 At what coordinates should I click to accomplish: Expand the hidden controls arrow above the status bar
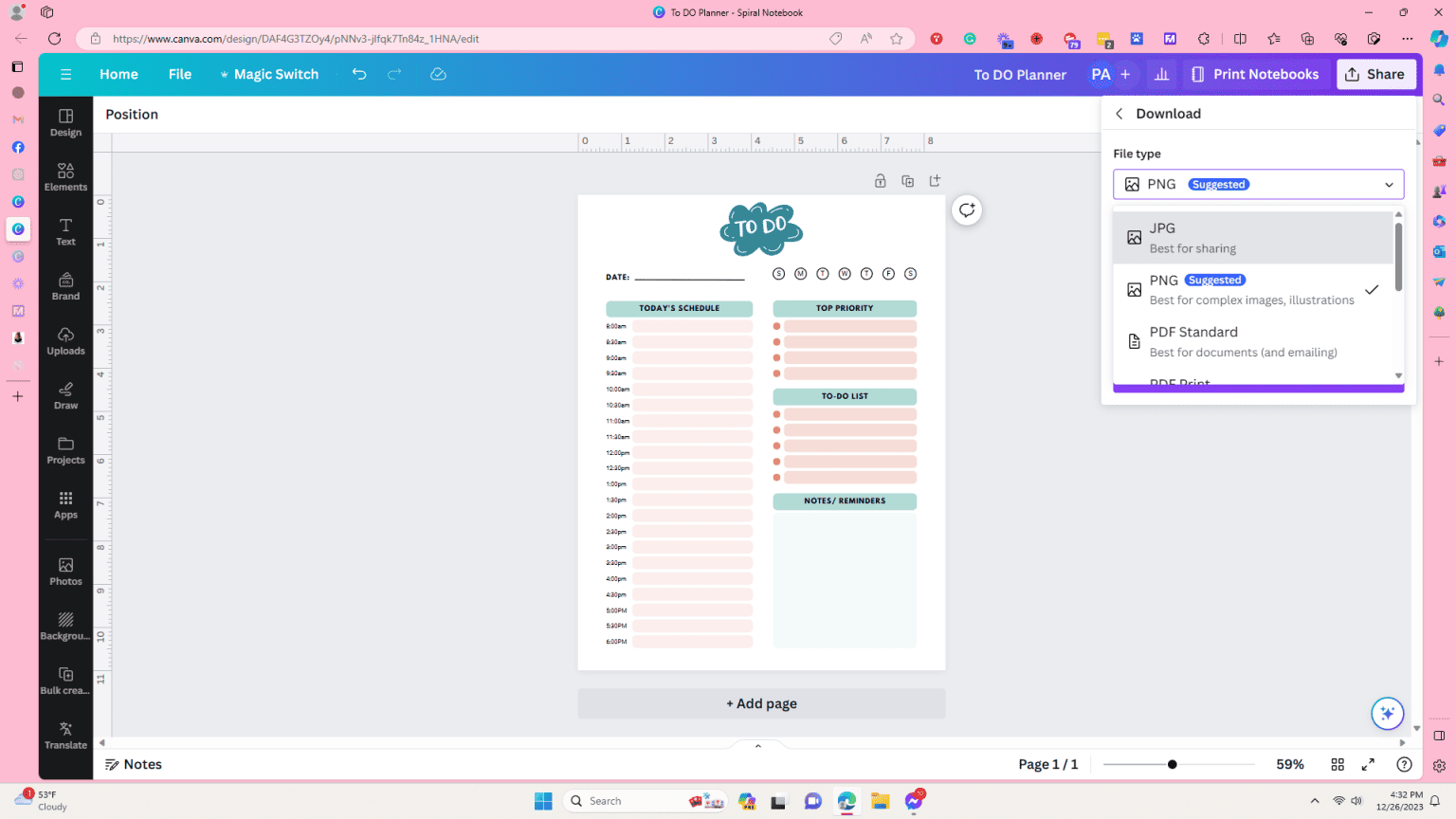click(x=757, y=745)
